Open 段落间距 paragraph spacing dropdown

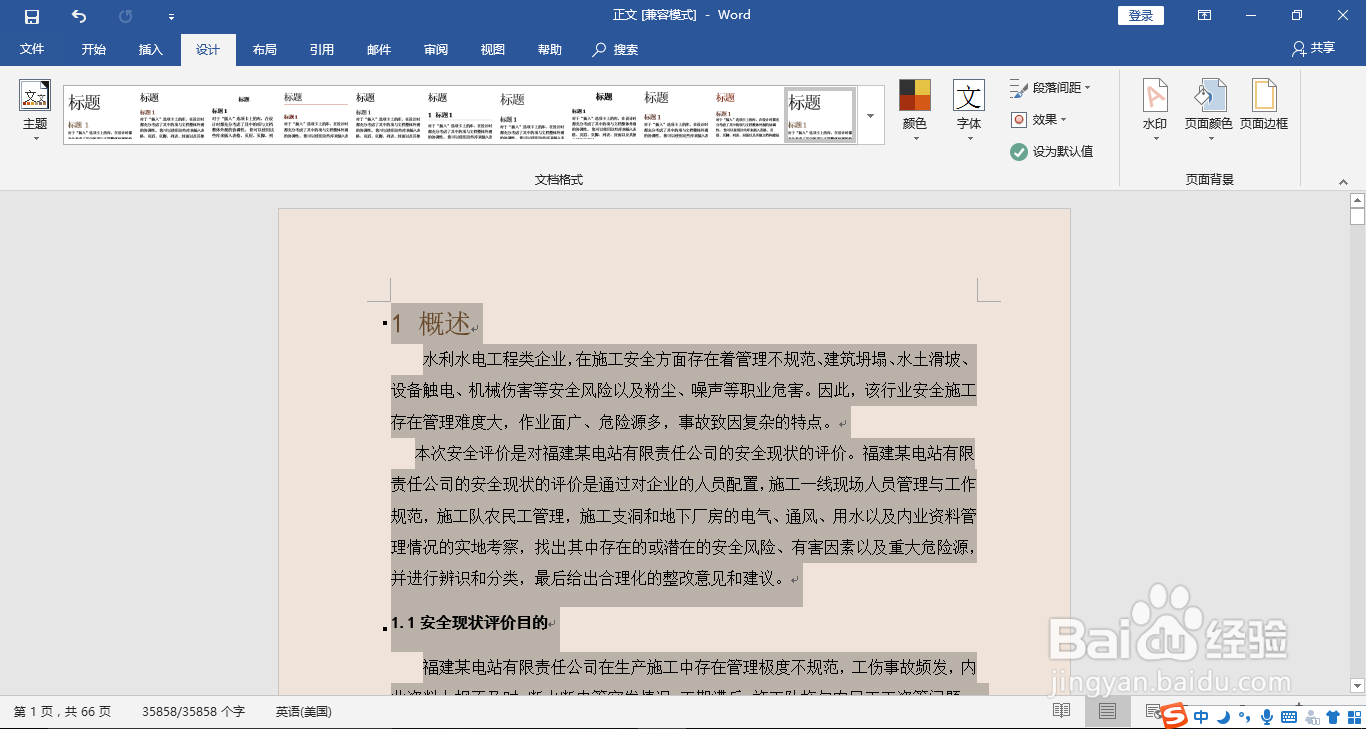(x=1050, y=88)
